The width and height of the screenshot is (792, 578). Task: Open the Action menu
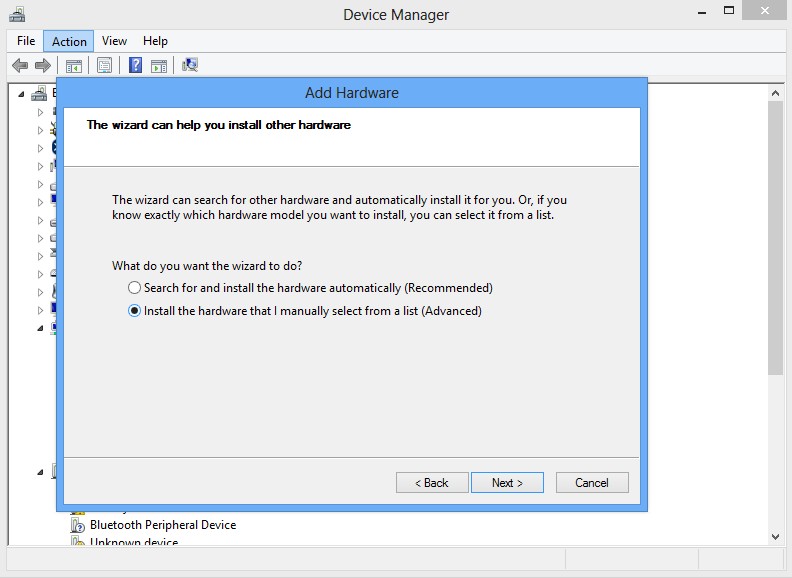[69, 41]
